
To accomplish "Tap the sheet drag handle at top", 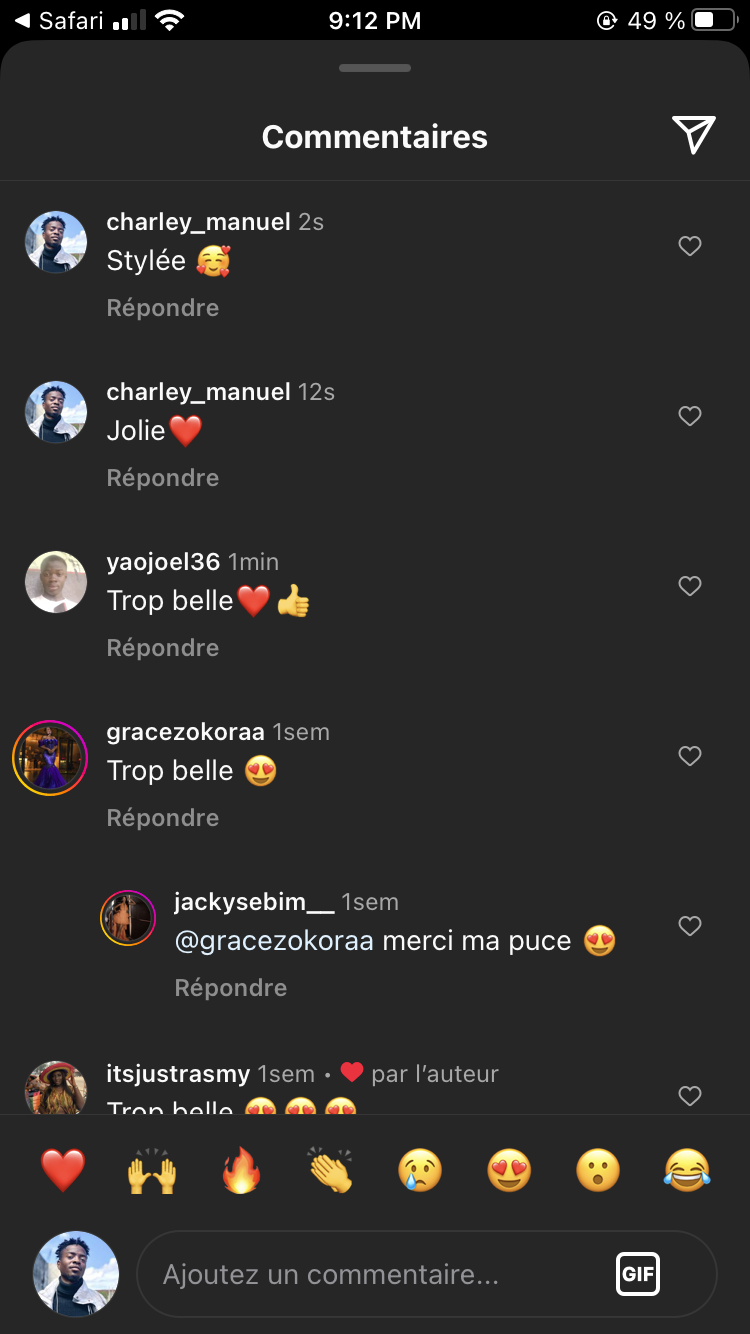I will tap(375, 68).
